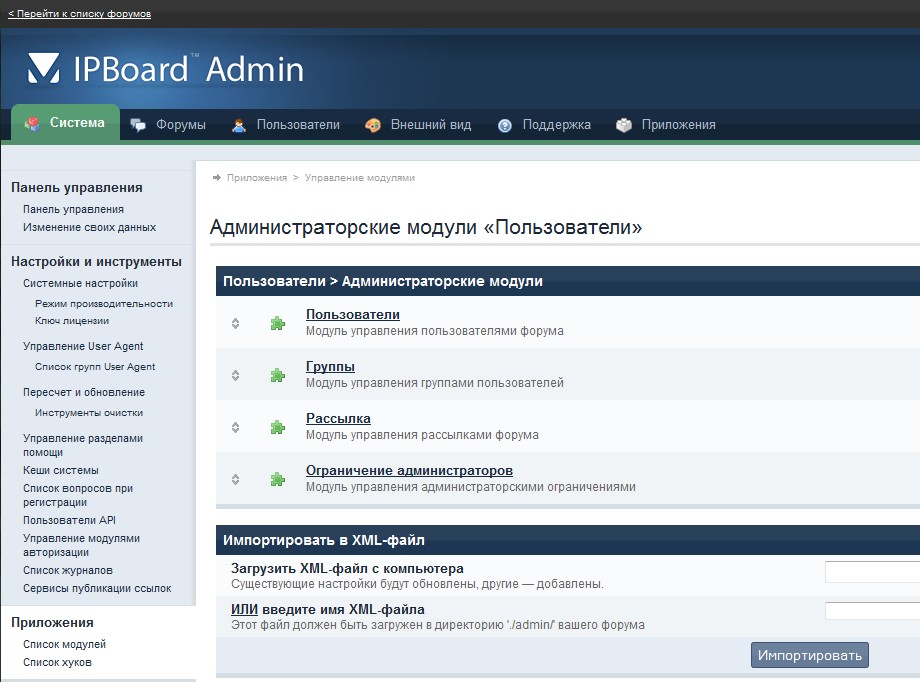
Task: Open Управление User Agent in sidebar
Action: 83,346
